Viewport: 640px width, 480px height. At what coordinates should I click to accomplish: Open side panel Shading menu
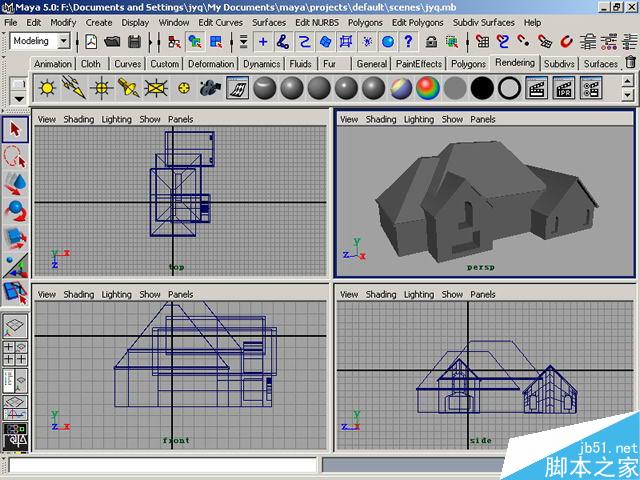pyautogui.click(x=381, y=294)
